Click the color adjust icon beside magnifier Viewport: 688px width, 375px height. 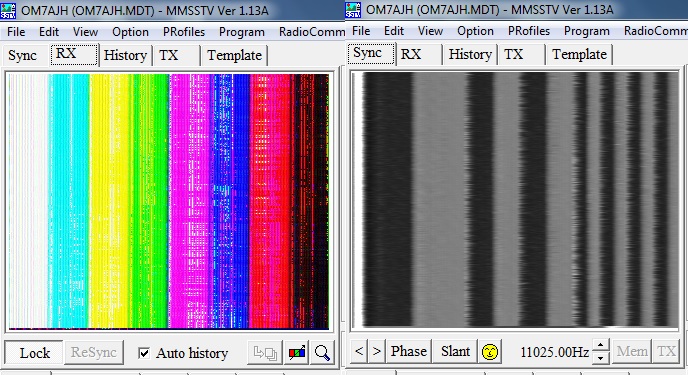[297, 353]
